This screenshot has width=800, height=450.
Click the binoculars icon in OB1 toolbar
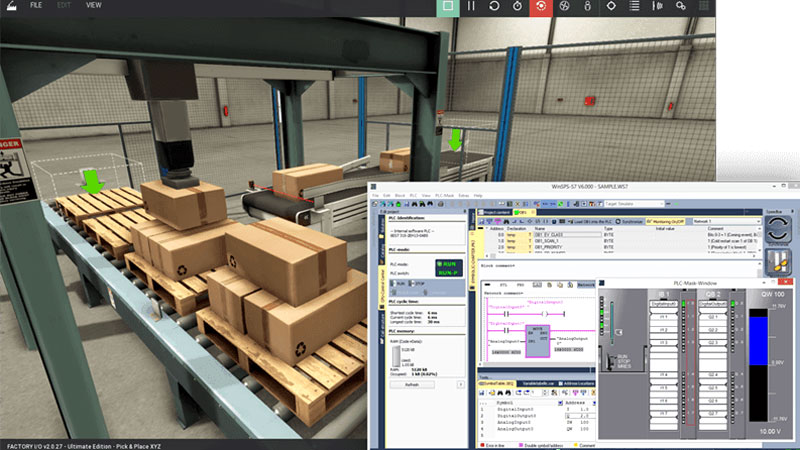pos(506,221)
